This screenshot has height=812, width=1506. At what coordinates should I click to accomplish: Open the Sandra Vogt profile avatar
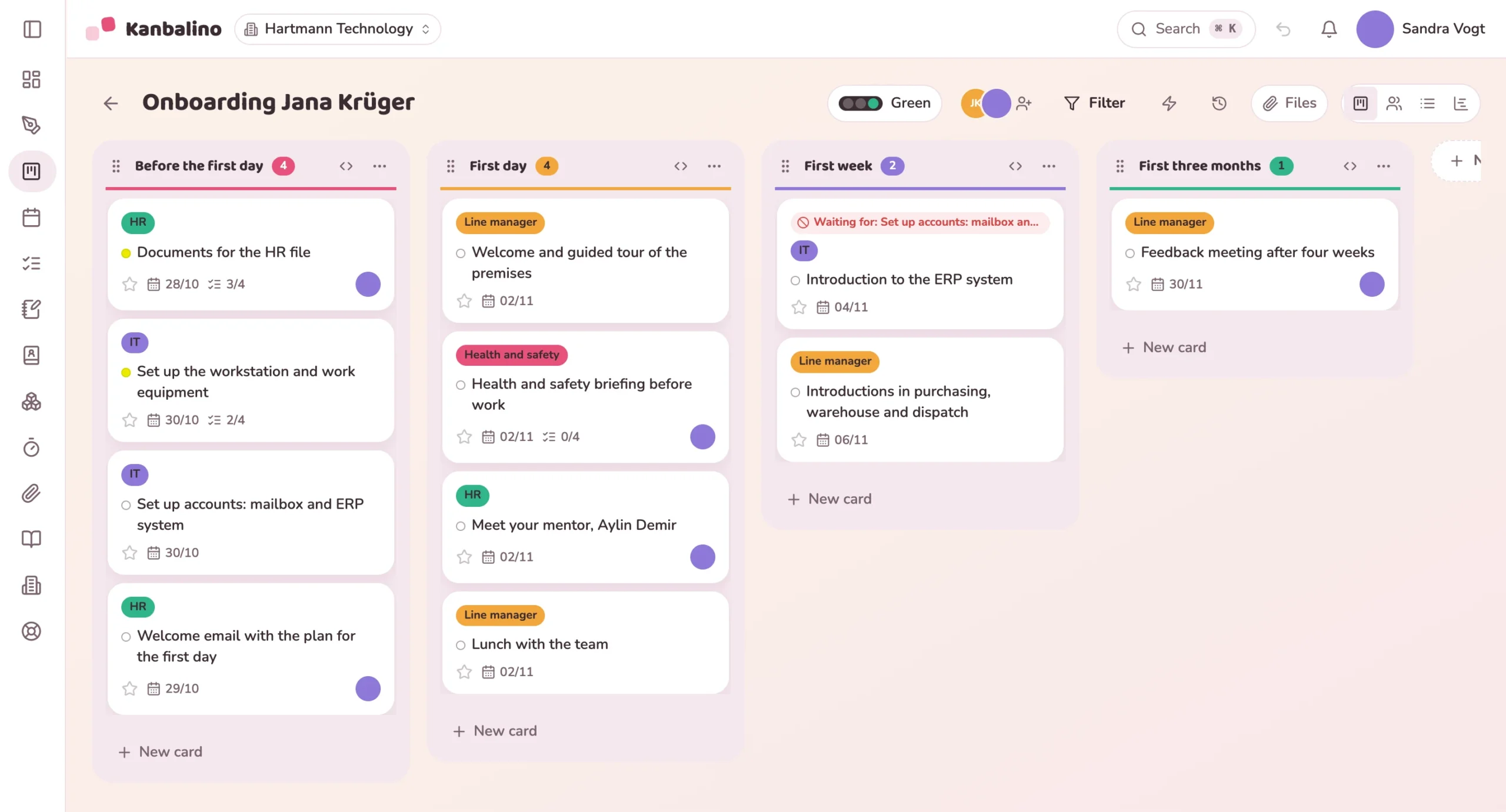coord(1374,29)
